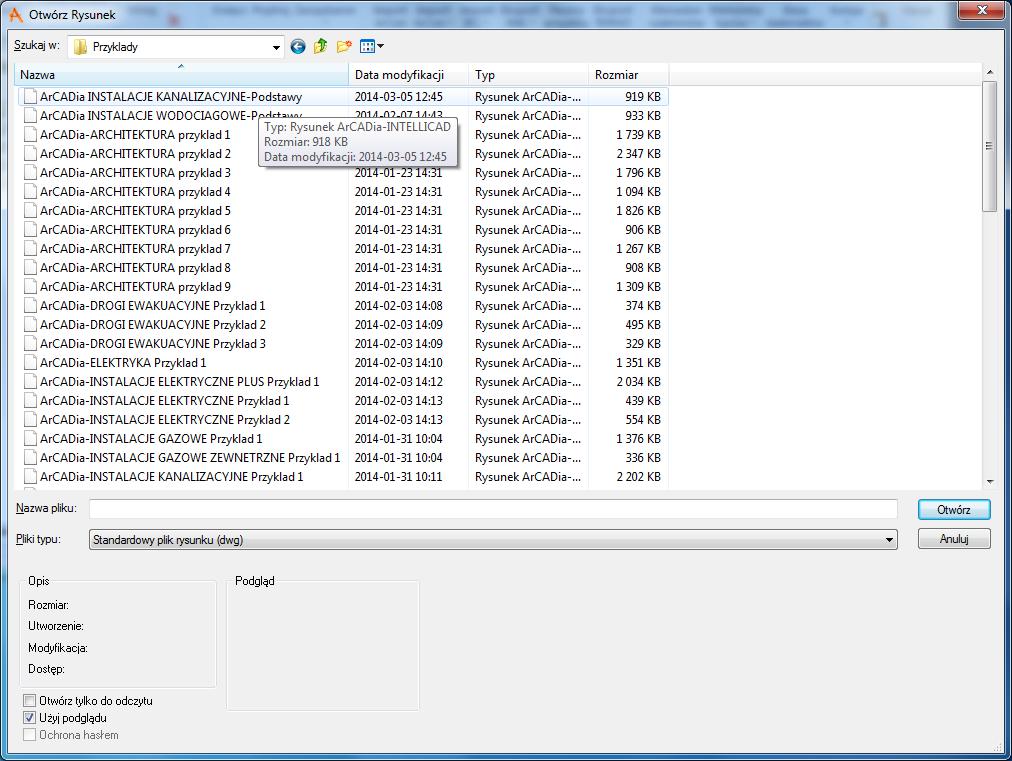Open the view menu dropdown arrow
The width and height of the screenshot is (1012, 761).
click(x=380, y=46)
